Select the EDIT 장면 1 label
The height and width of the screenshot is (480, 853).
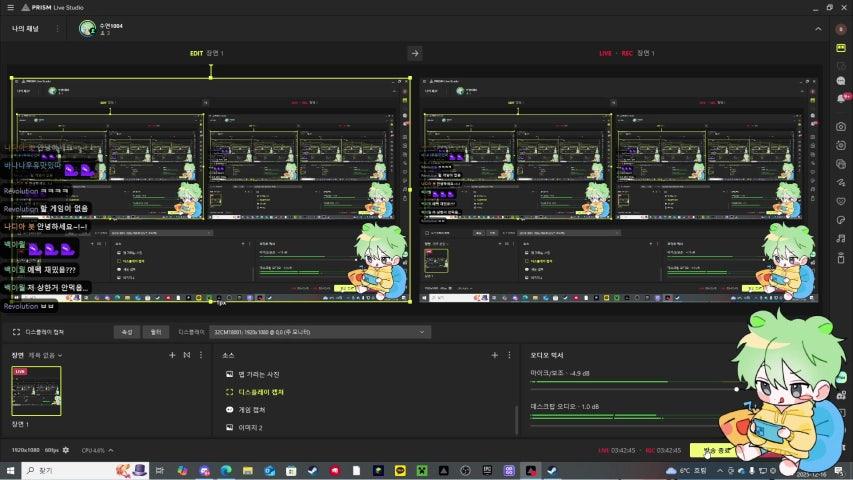pos(207,53)
